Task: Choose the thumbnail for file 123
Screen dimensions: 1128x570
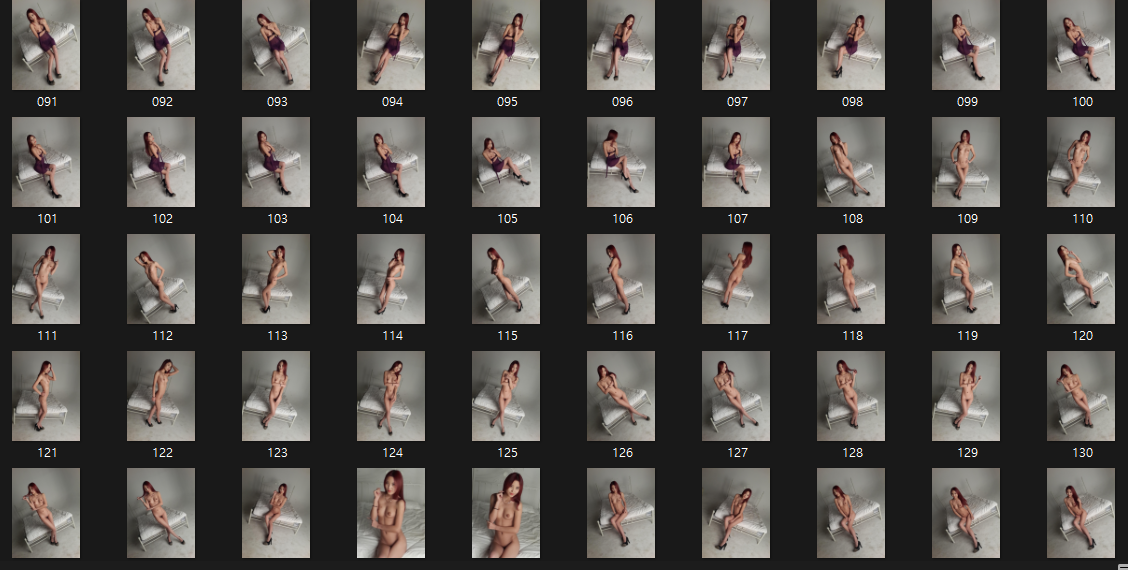Action: click(276, 396)
